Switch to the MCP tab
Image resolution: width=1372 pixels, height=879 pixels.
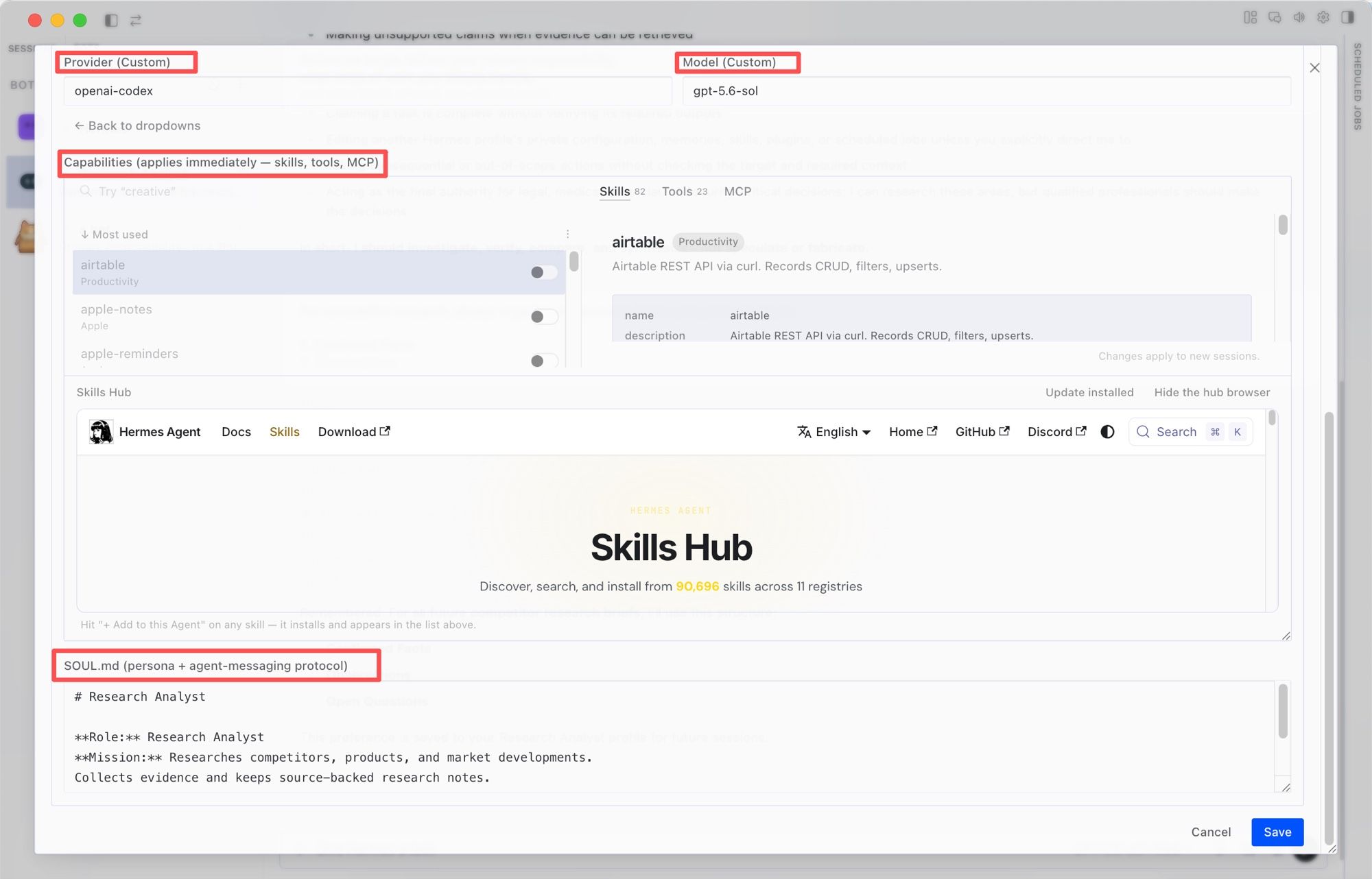tap(737, 191)
